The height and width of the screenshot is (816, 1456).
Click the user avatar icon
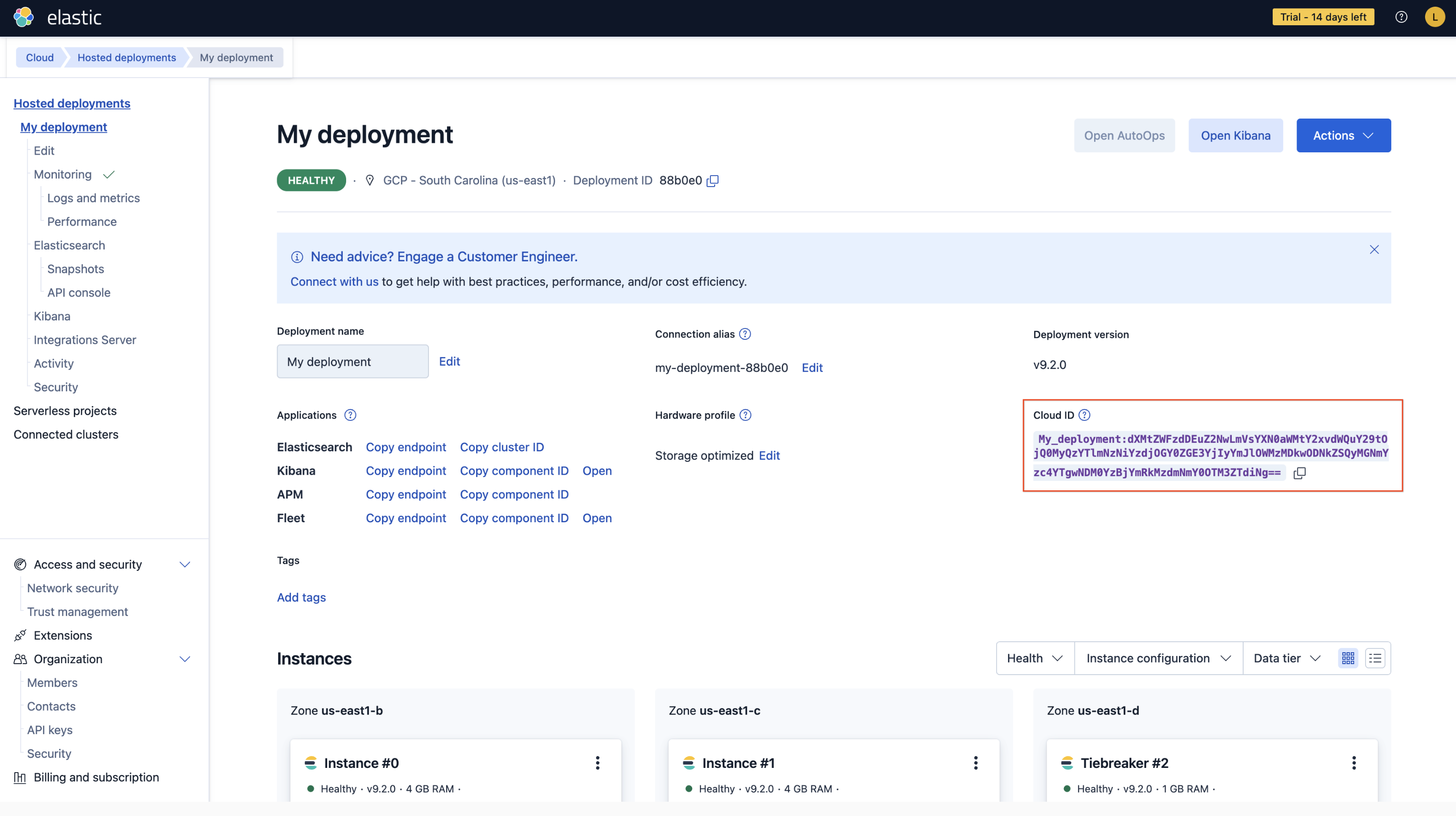click(x=1435, y=17)
